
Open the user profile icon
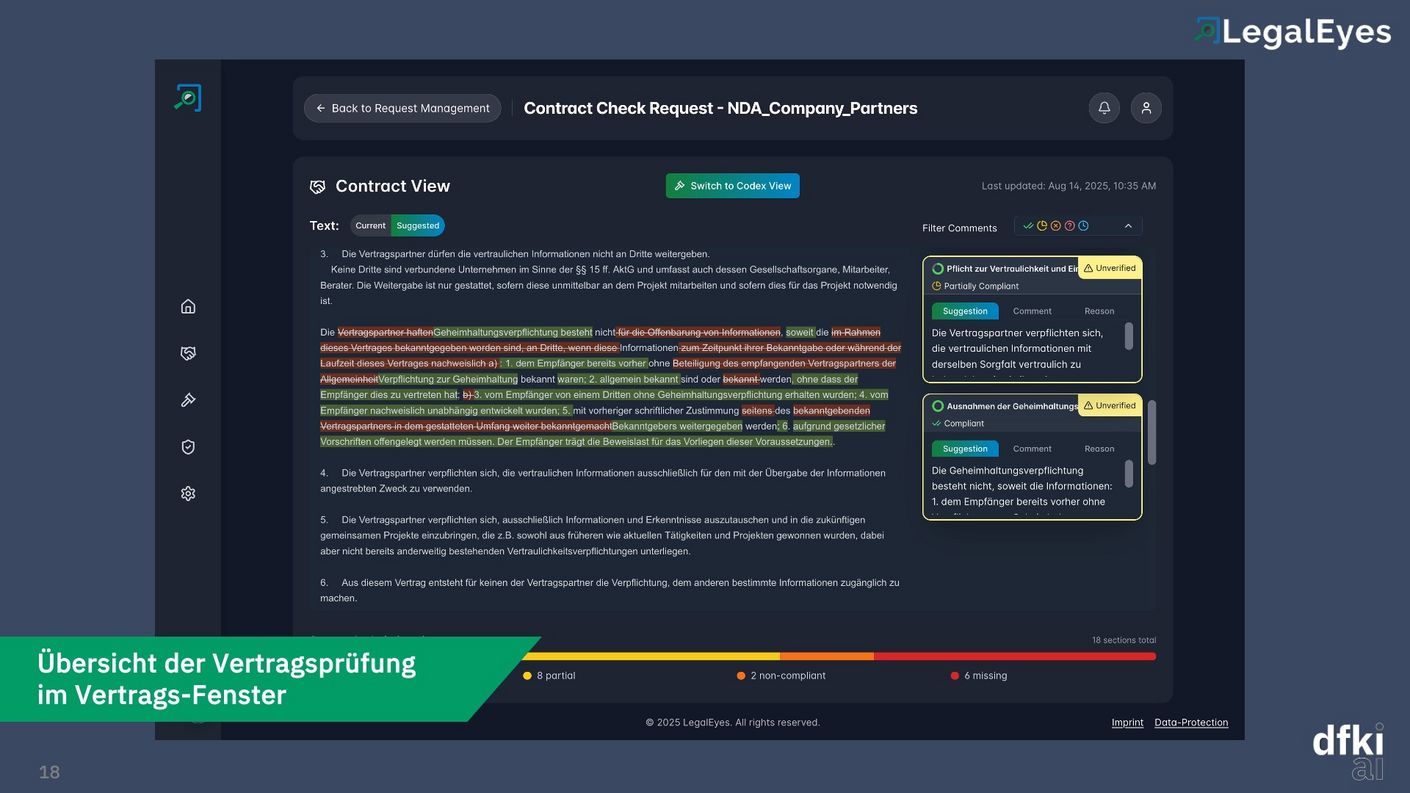pyautogui.click(x=1146, y=108)
